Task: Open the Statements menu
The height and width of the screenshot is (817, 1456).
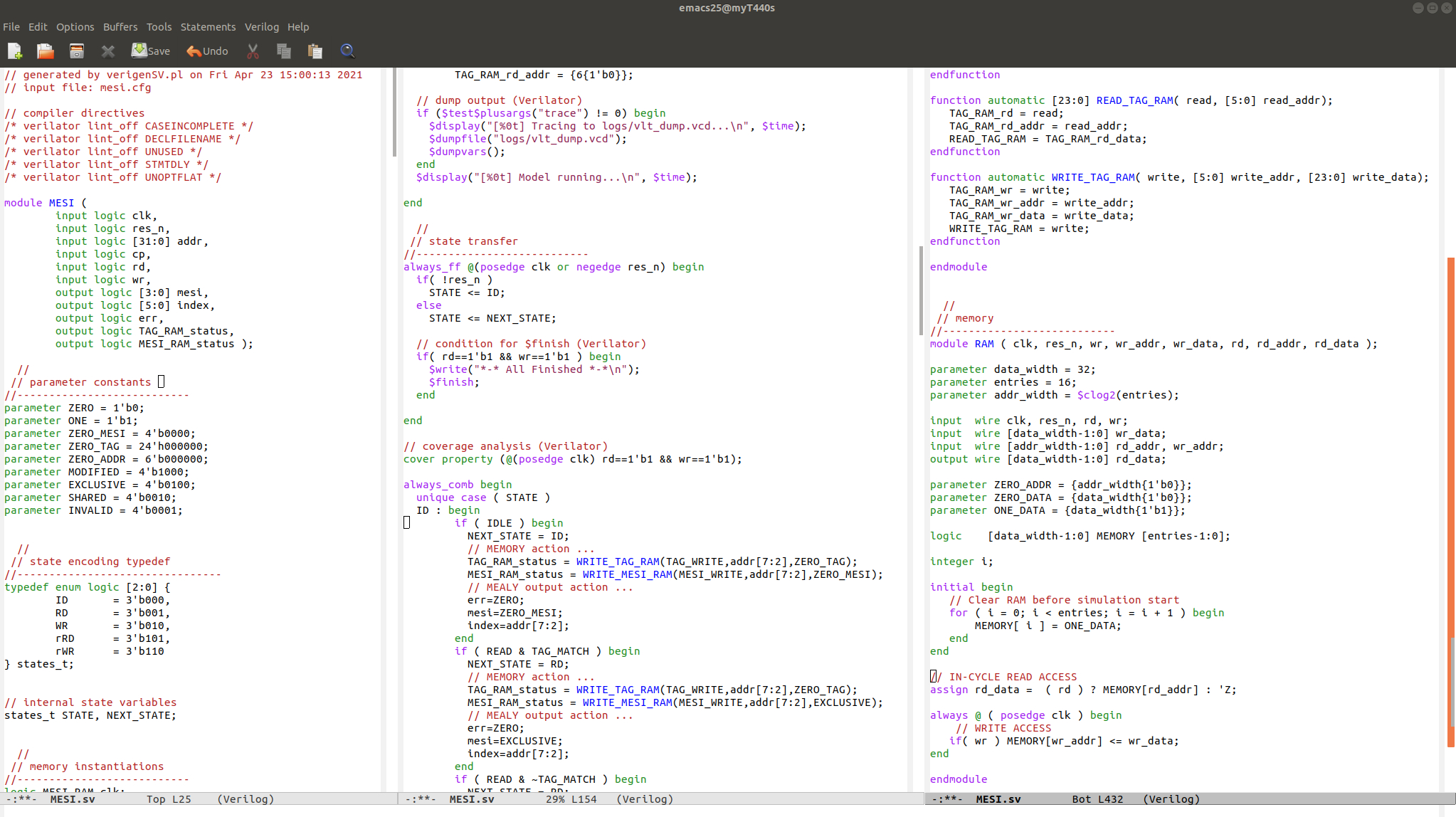Action: pyautogui.click(x=208, y=27)
